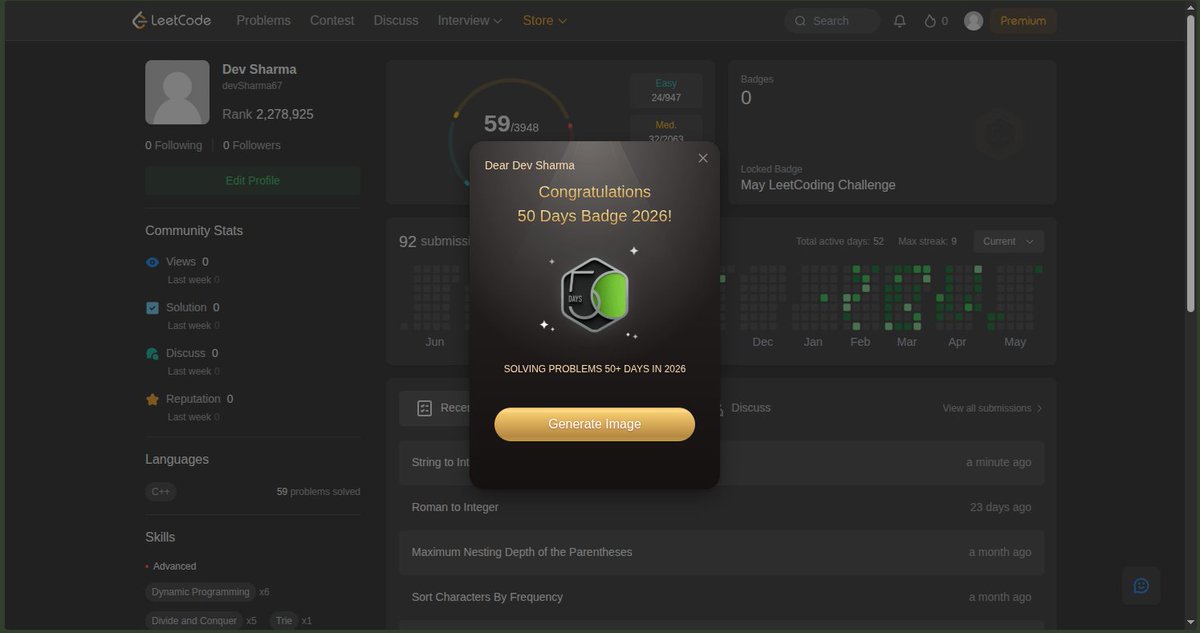
Task: Open the user avatar menu
Action: coord(973,21)
